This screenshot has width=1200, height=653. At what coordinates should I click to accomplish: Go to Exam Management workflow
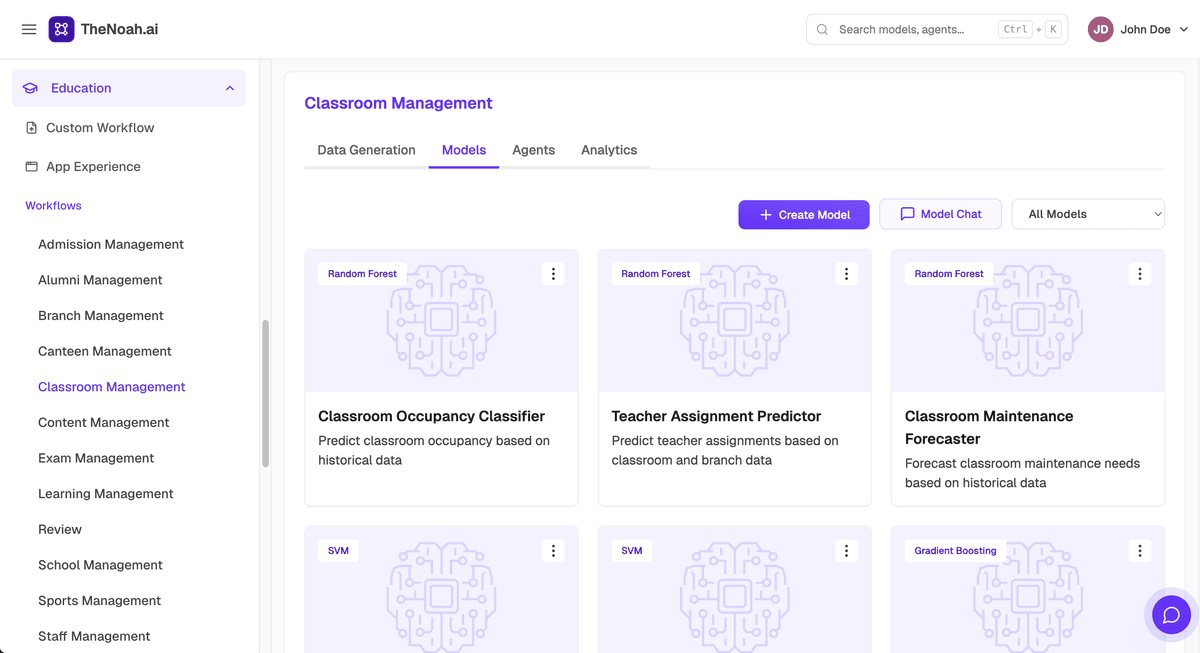coord(96,458)
